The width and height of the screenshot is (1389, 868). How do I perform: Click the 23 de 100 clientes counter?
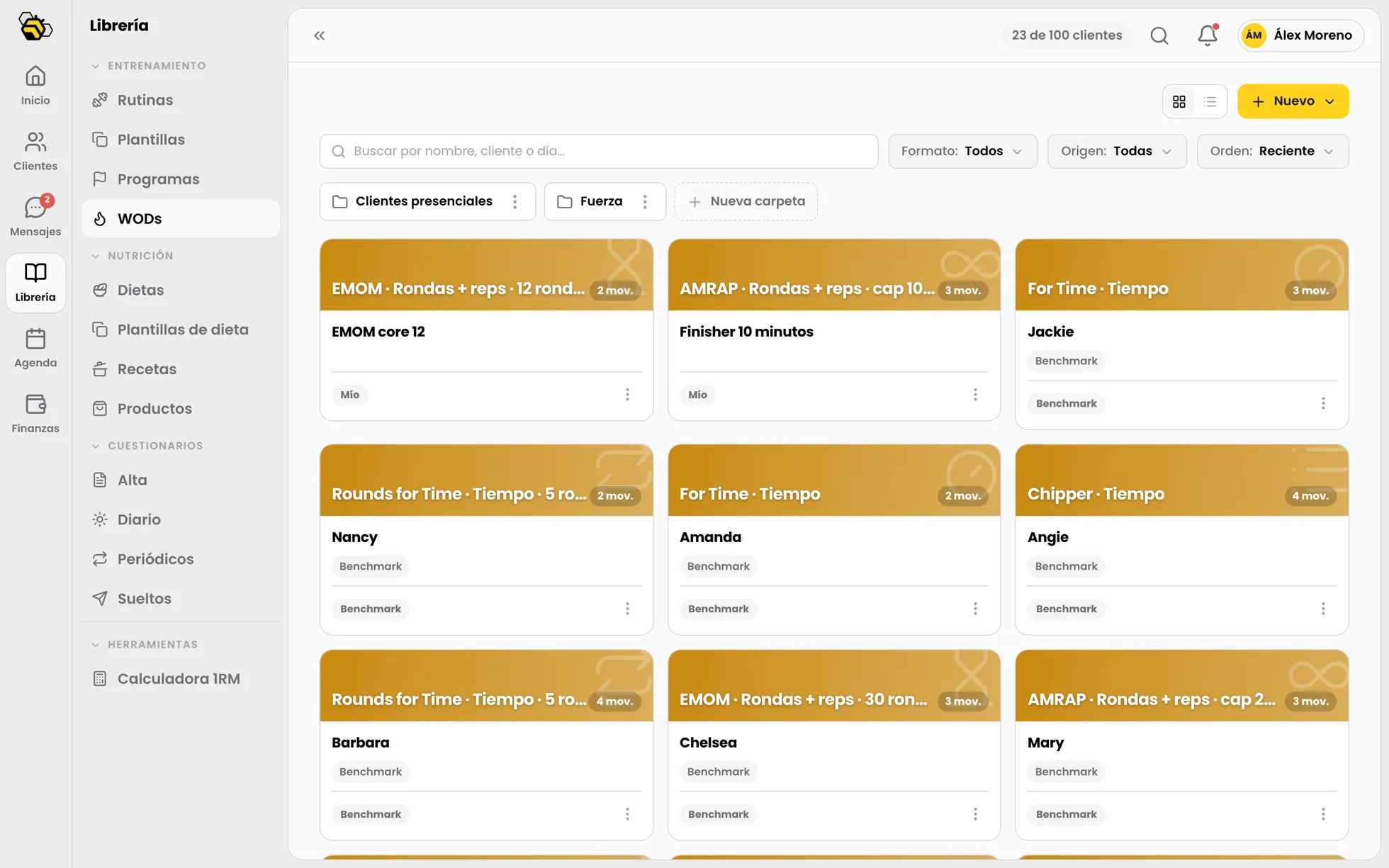[x=1067, y=35]
